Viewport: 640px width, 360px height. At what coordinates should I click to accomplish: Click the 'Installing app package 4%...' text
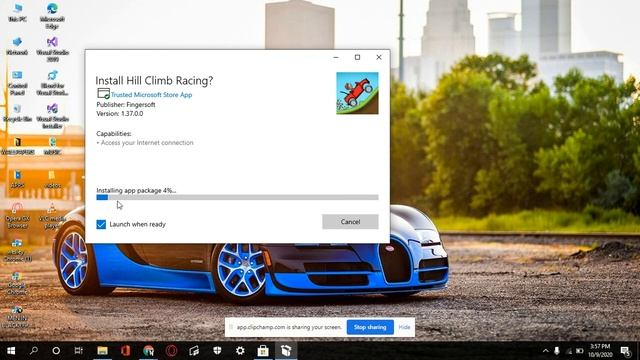click(136, 190)
